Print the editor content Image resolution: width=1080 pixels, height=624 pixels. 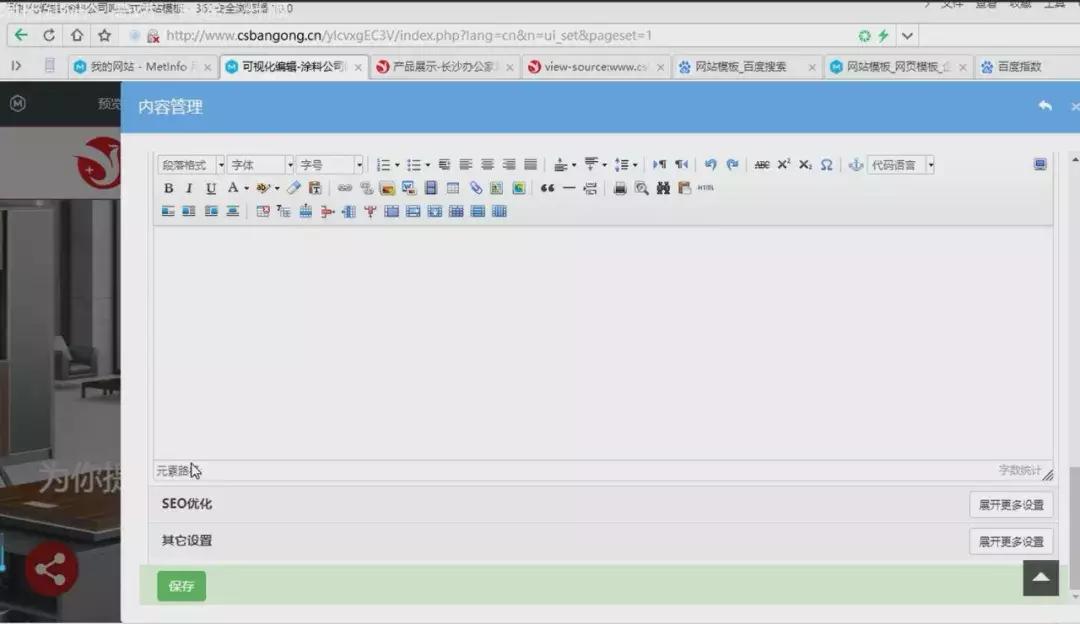coord(620,188)
